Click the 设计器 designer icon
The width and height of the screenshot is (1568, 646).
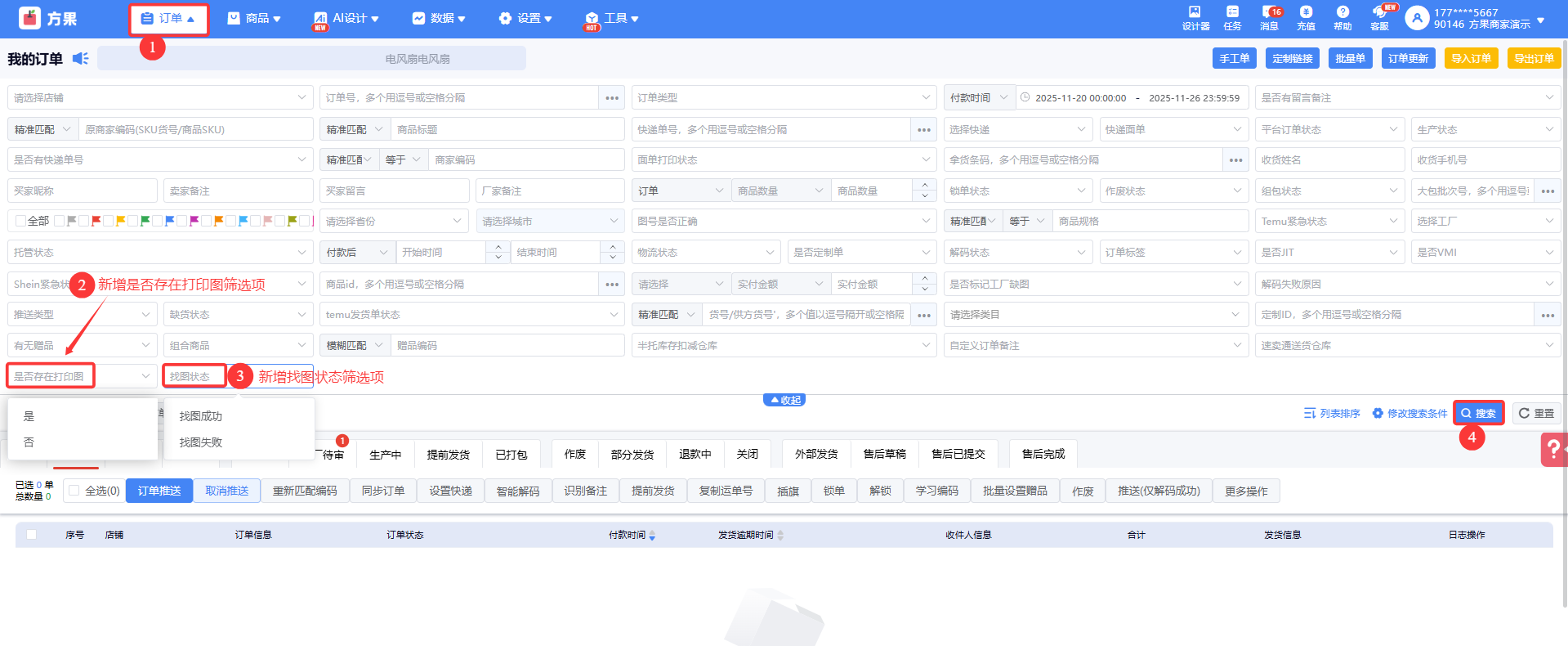coord(1195,17)
